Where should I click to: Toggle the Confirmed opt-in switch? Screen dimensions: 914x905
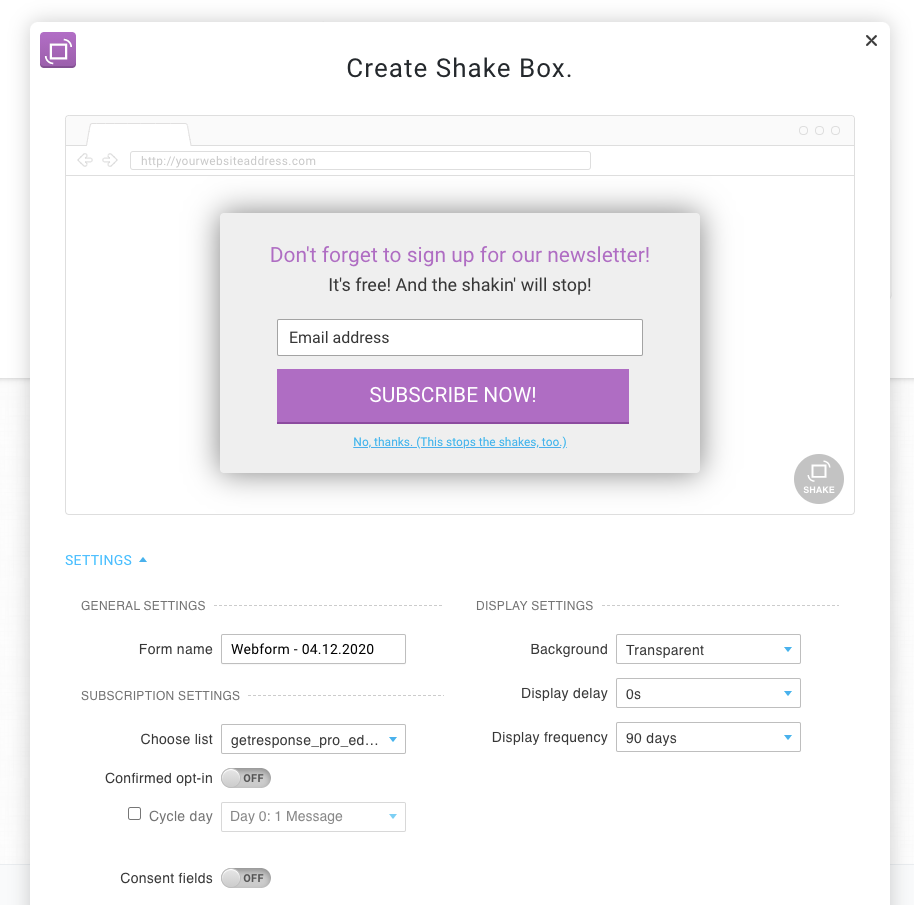[246, 778]
